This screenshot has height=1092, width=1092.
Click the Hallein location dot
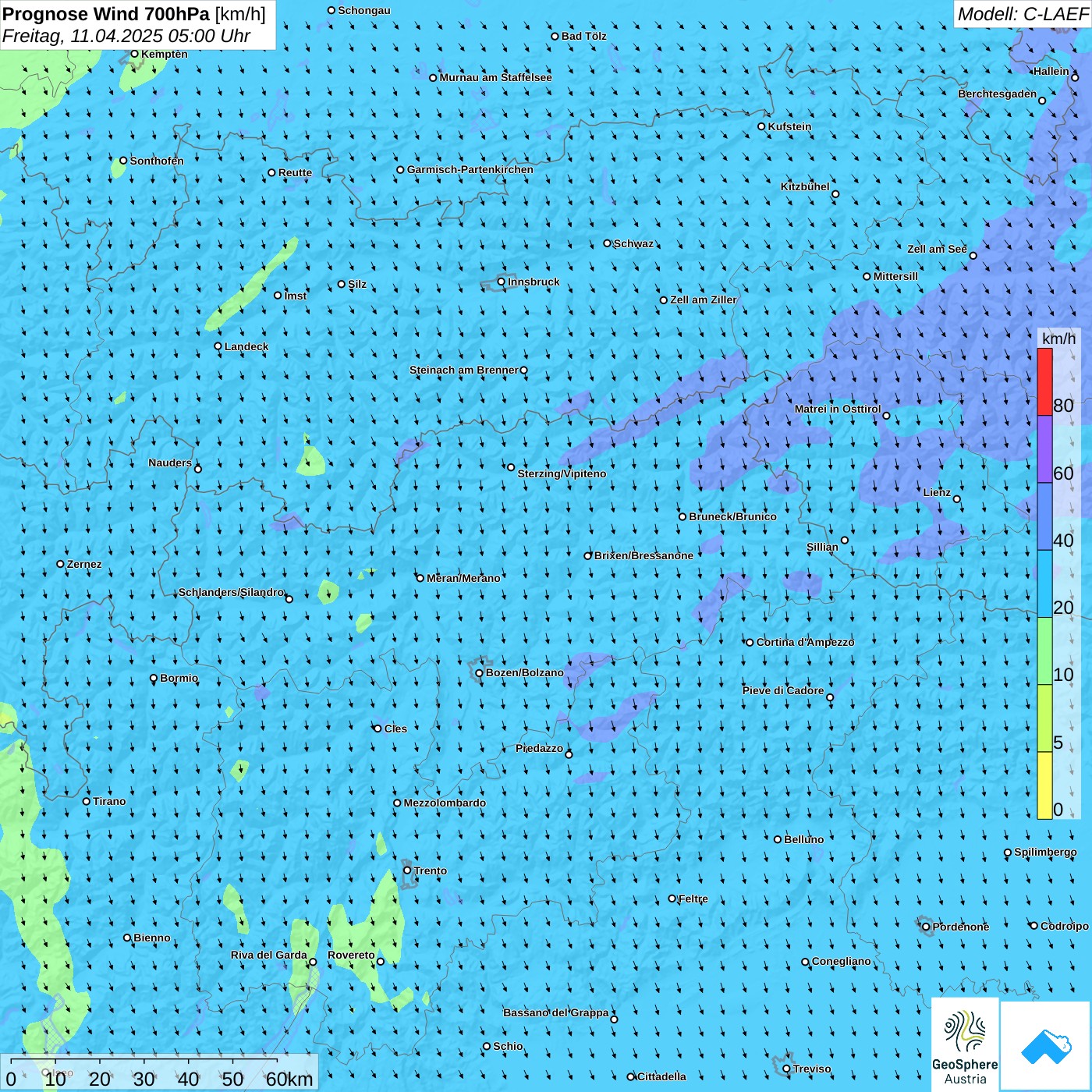pyautogui.click(x=1075, y=77)
